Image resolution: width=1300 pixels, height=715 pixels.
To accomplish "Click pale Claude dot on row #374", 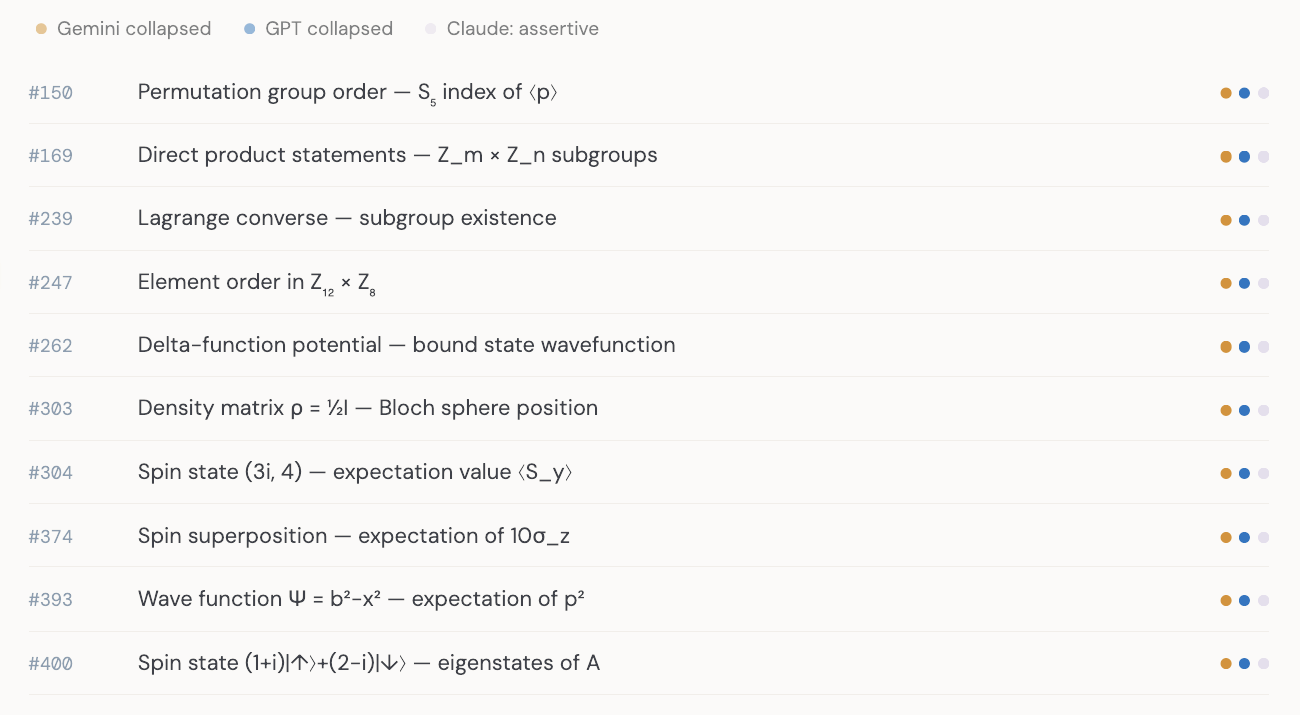I will 1263,537.
